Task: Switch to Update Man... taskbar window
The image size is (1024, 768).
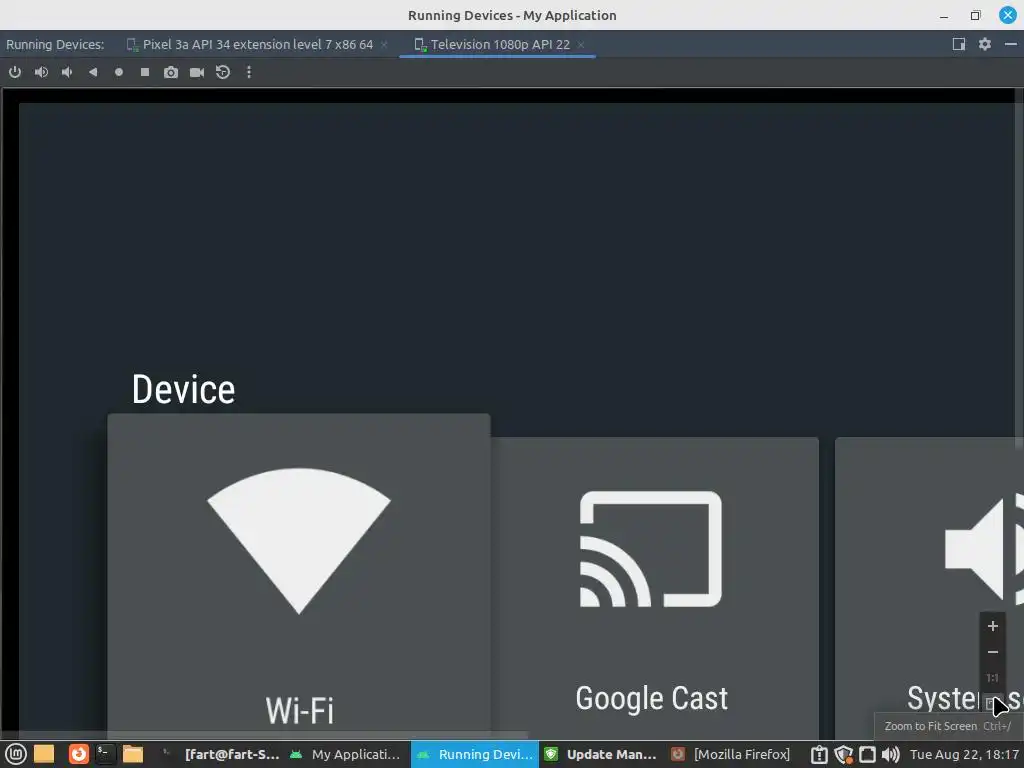Action: [x=602, y=754]
